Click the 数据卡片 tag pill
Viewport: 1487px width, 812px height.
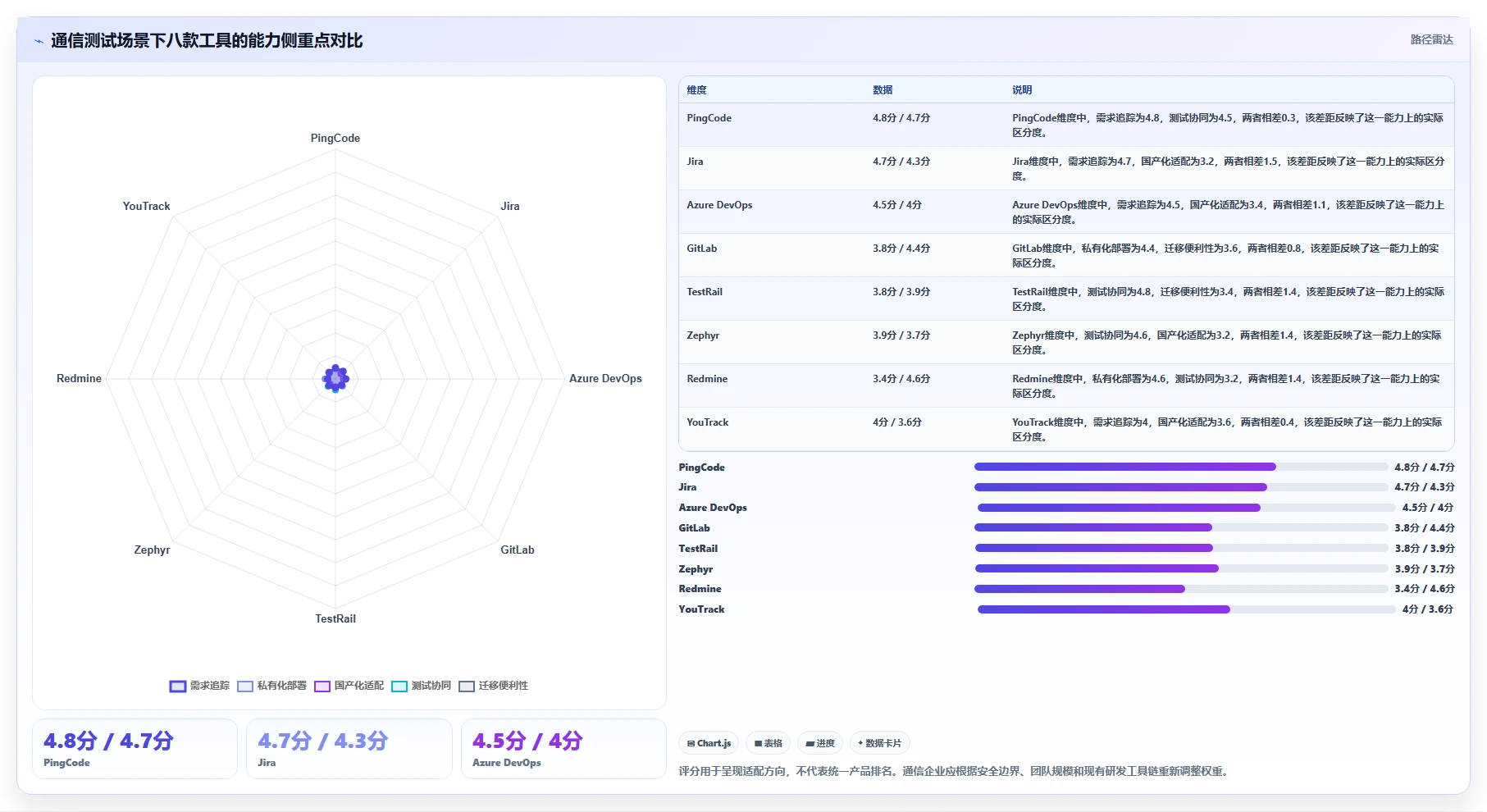[879, 743]
